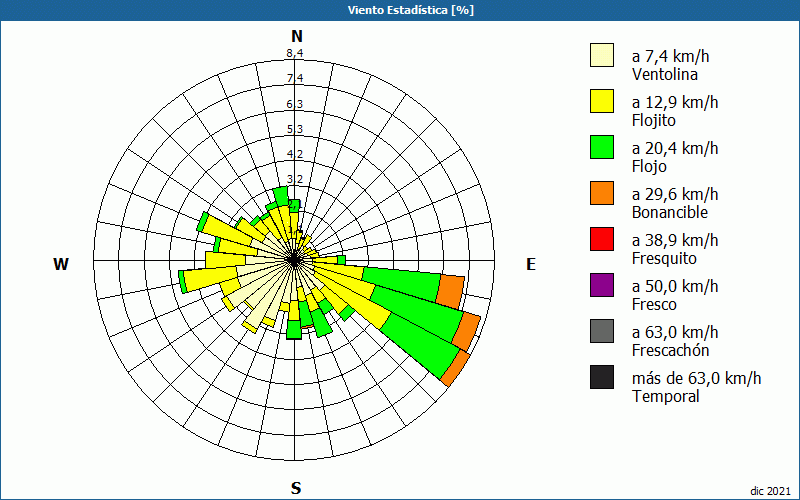Click the 'a 38,9 km/h' legend text
Screen dimensions: 800x500
[675, 240]
